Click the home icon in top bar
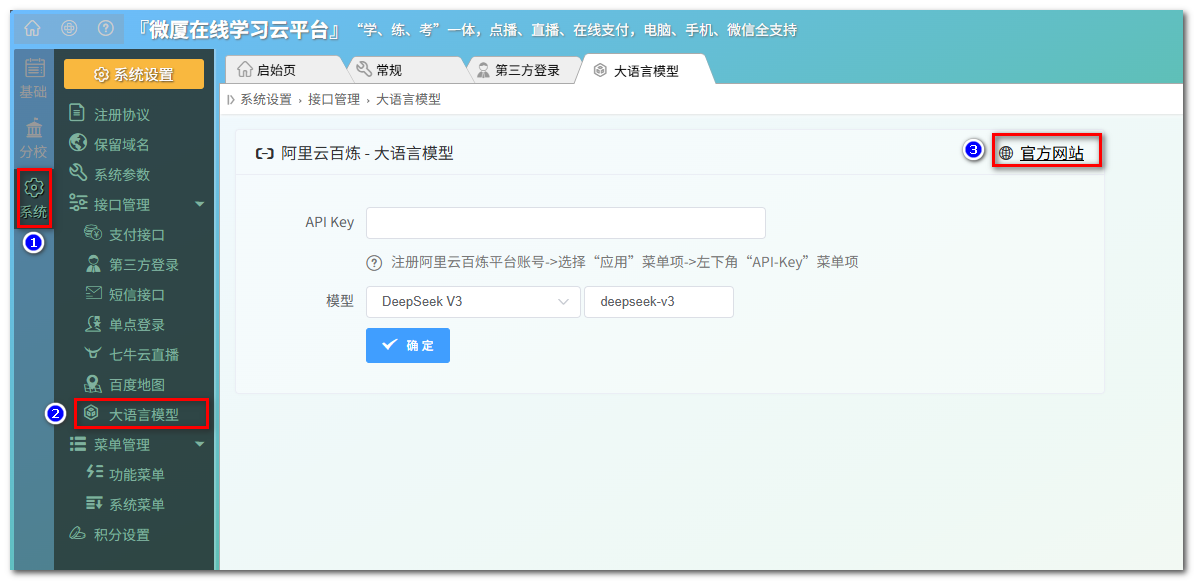Viewport: 1194px width, 581px height. point(33,29)
